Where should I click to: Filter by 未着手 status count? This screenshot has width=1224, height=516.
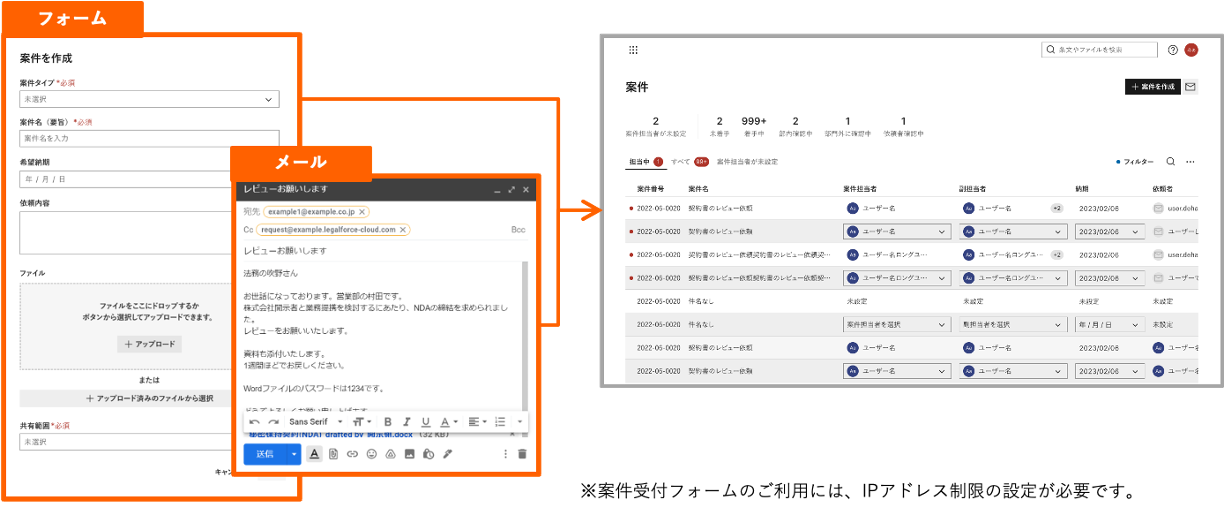click(719, 126)
